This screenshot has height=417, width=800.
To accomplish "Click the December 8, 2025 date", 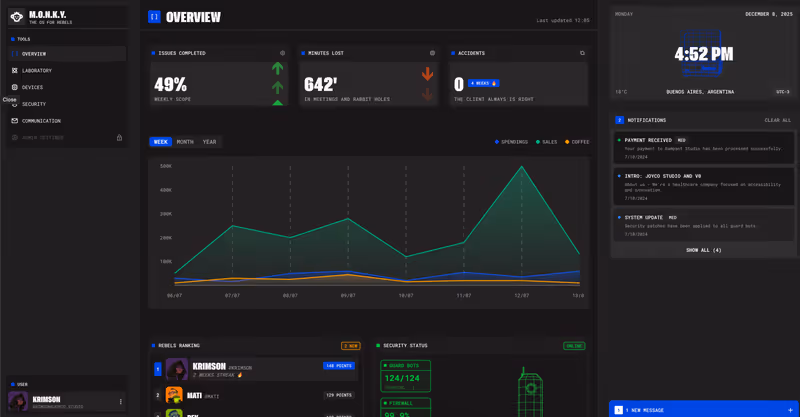I will (769, 14).
